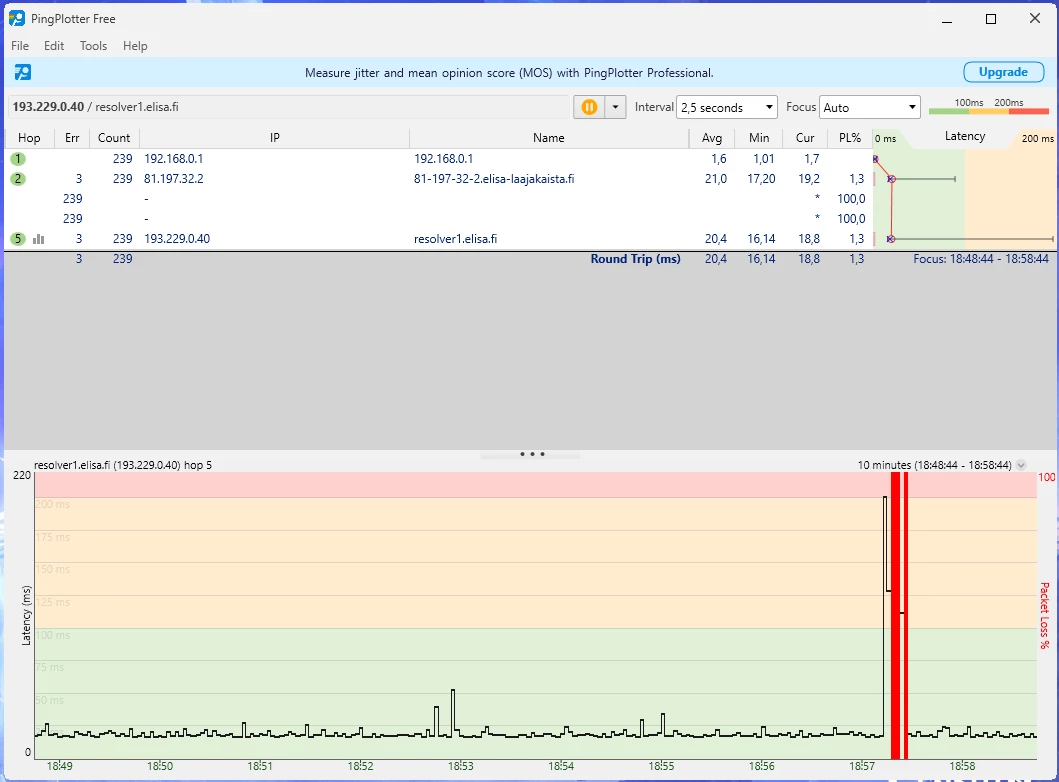This screenshot has width=1059, height=782.
Task: Open the Focus dropdown set to Auto
Action: (869, 107)
